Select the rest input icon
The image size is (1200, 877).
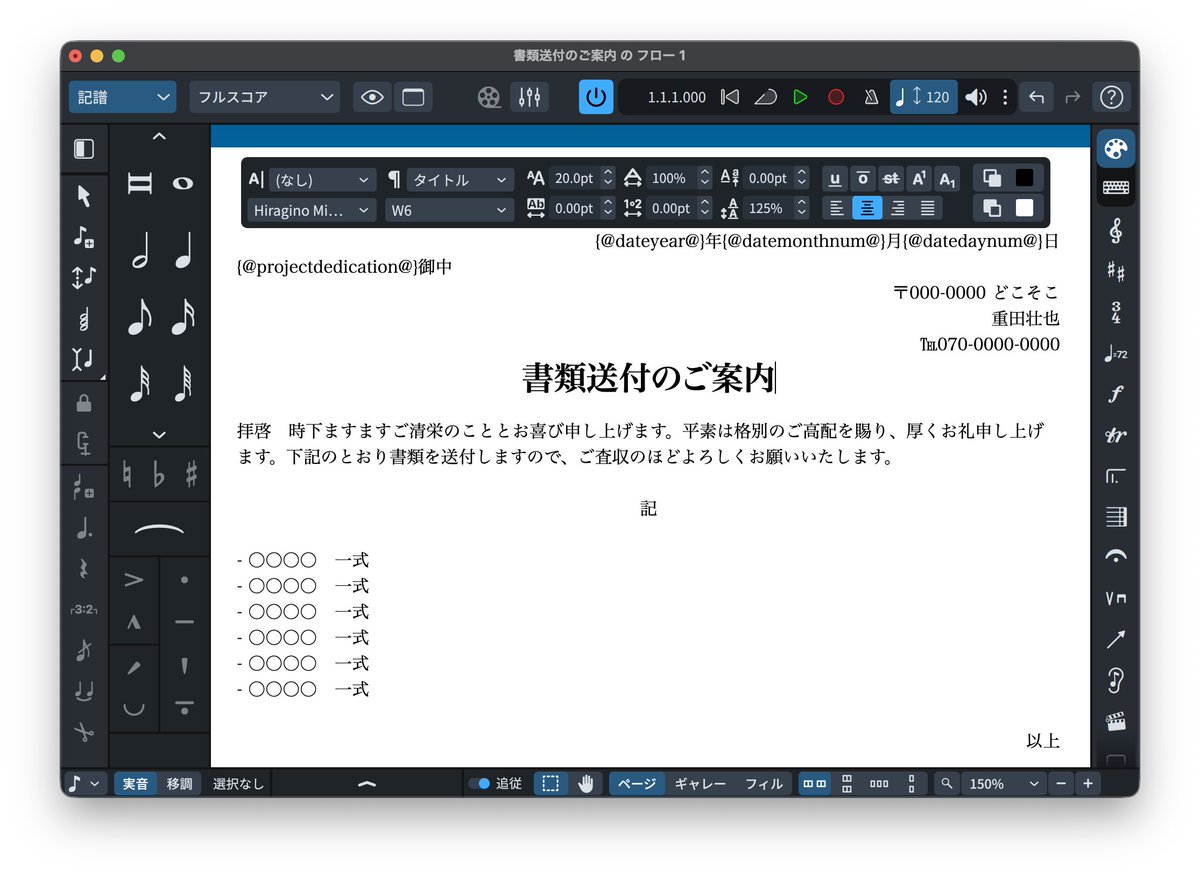tap(84, 569)
